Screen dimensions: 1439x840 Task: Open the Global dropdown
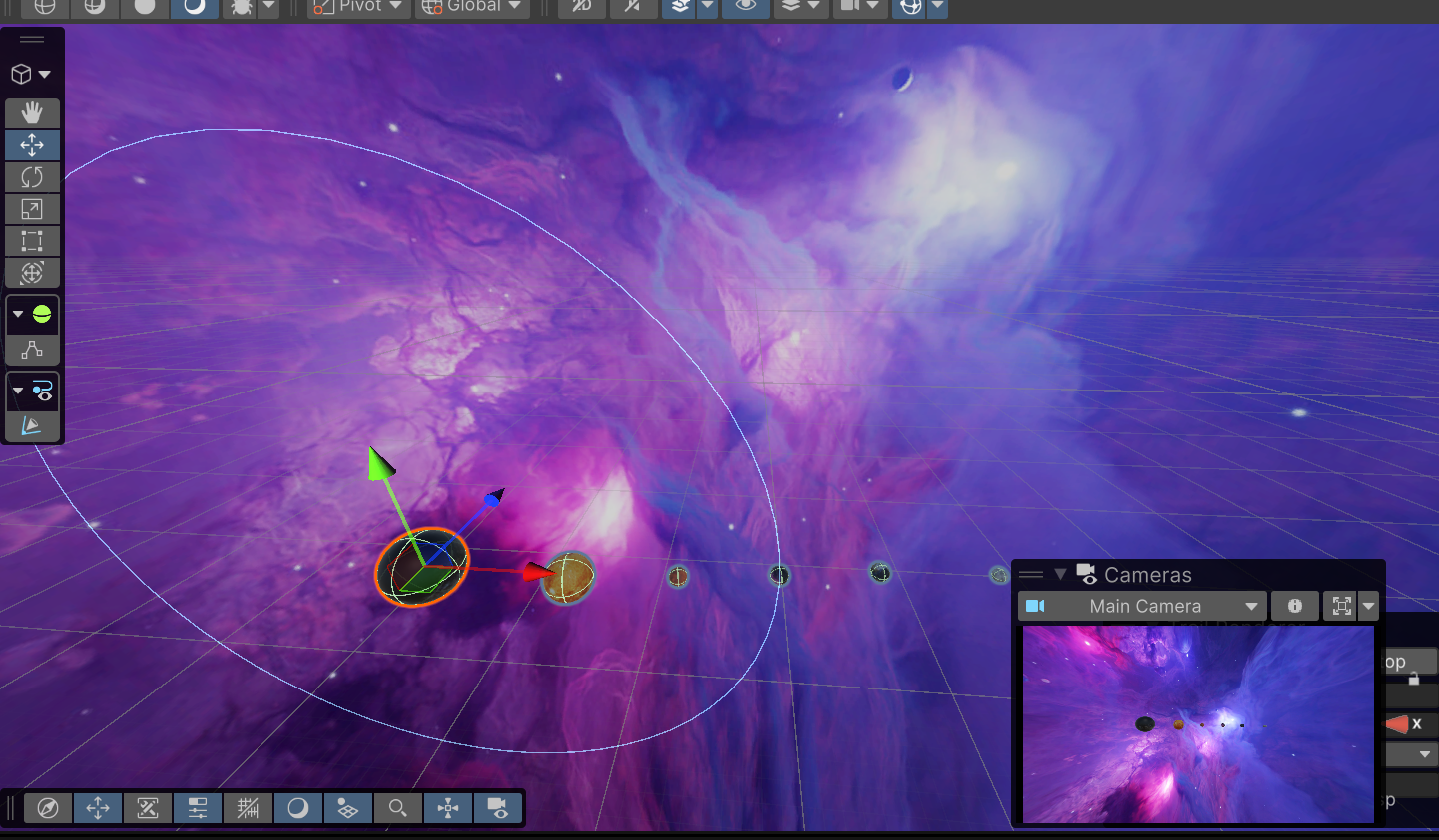point(473,7)
